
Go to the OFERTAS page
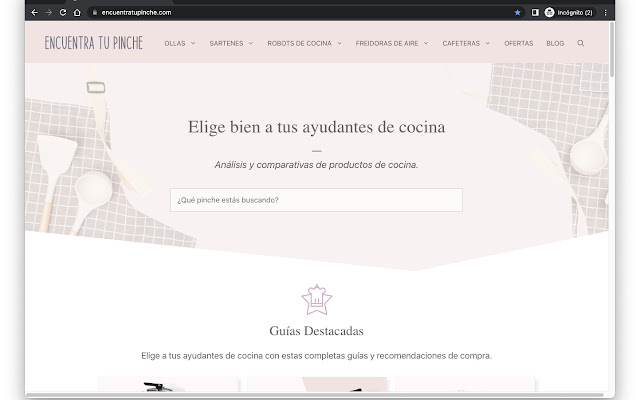click(x=518, y=43)
